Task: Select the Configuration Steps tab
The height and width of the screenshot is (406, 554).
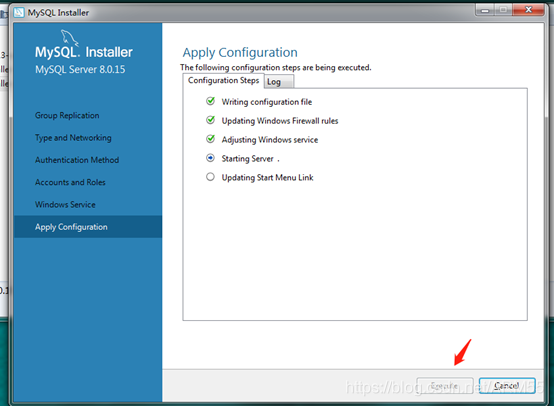Action: pyautogui.click(x=223, y=81)
